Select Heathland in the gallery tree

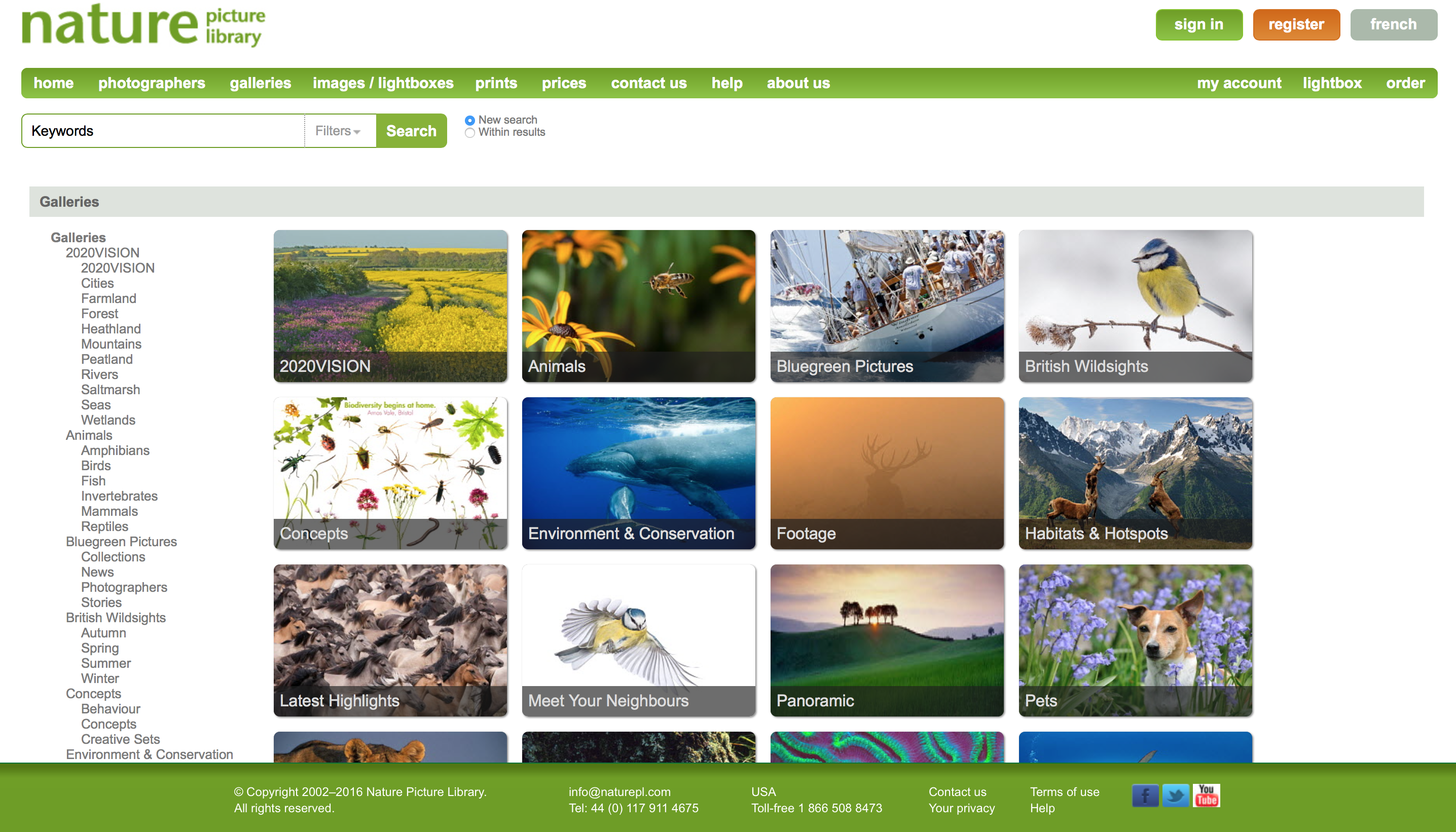111,329
